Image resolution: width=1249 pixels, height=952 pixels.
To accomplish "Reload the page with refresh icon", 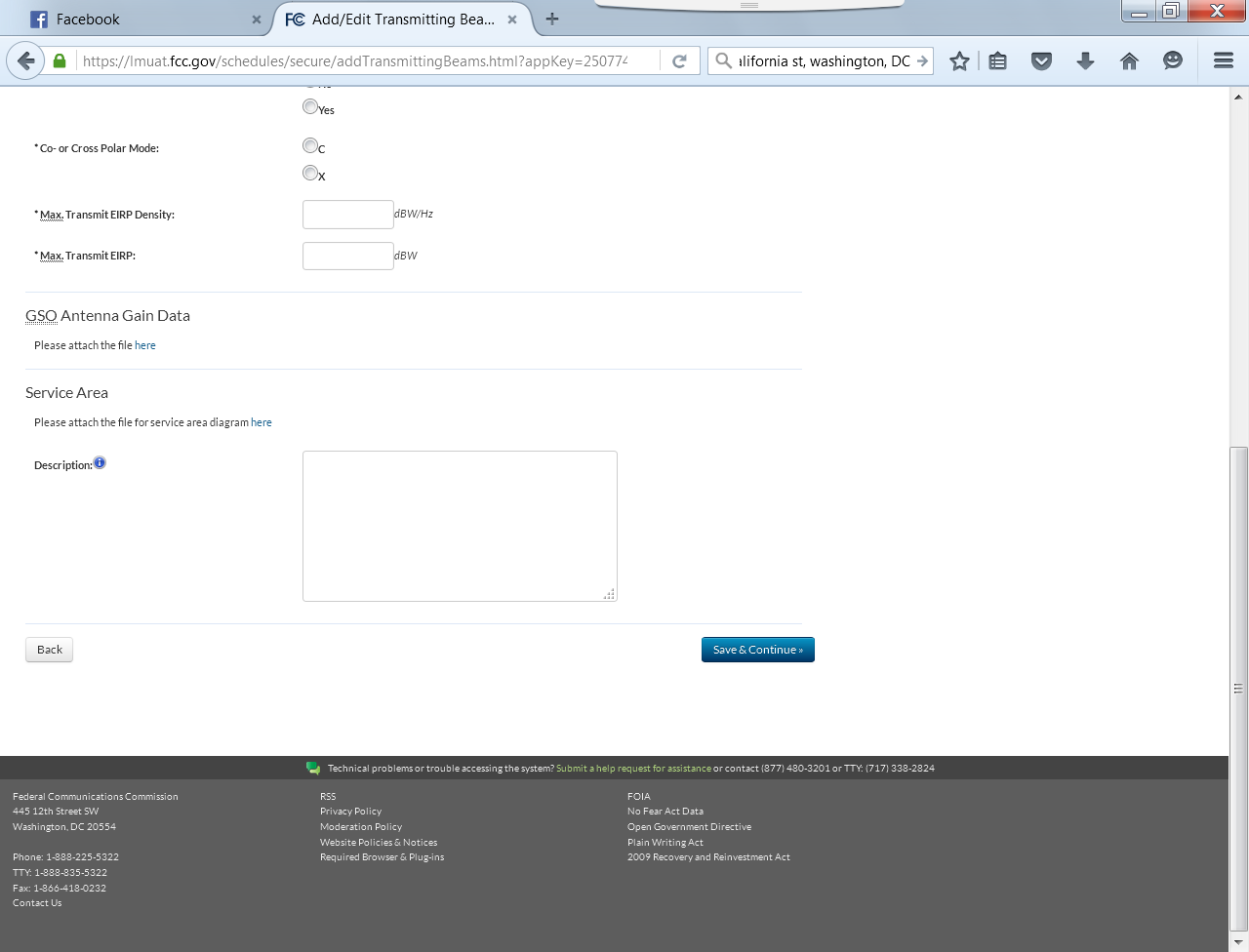I will 679,60.
